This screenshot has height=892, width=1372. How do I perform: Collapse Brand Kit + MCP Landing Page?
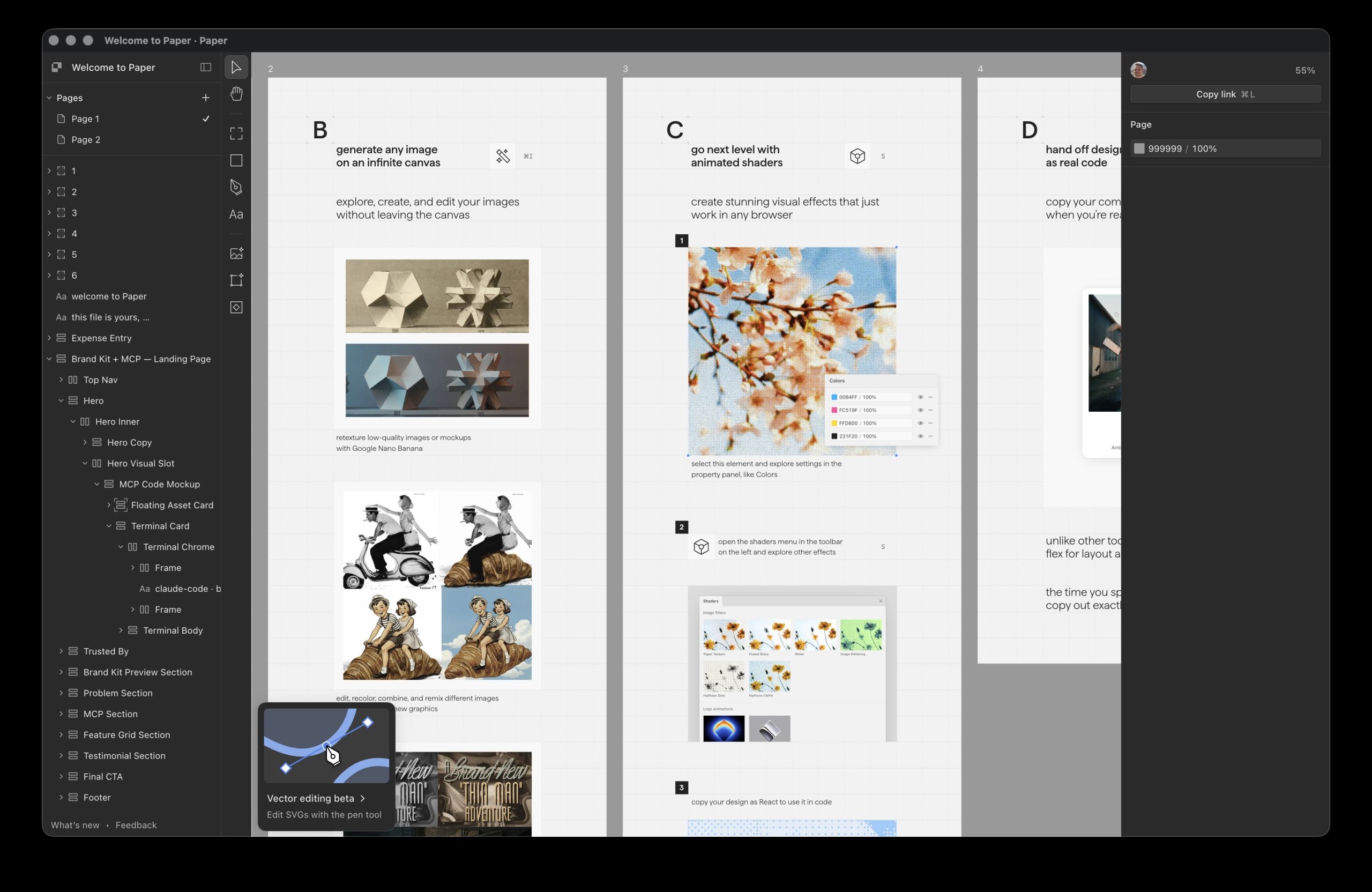[50, 359]
